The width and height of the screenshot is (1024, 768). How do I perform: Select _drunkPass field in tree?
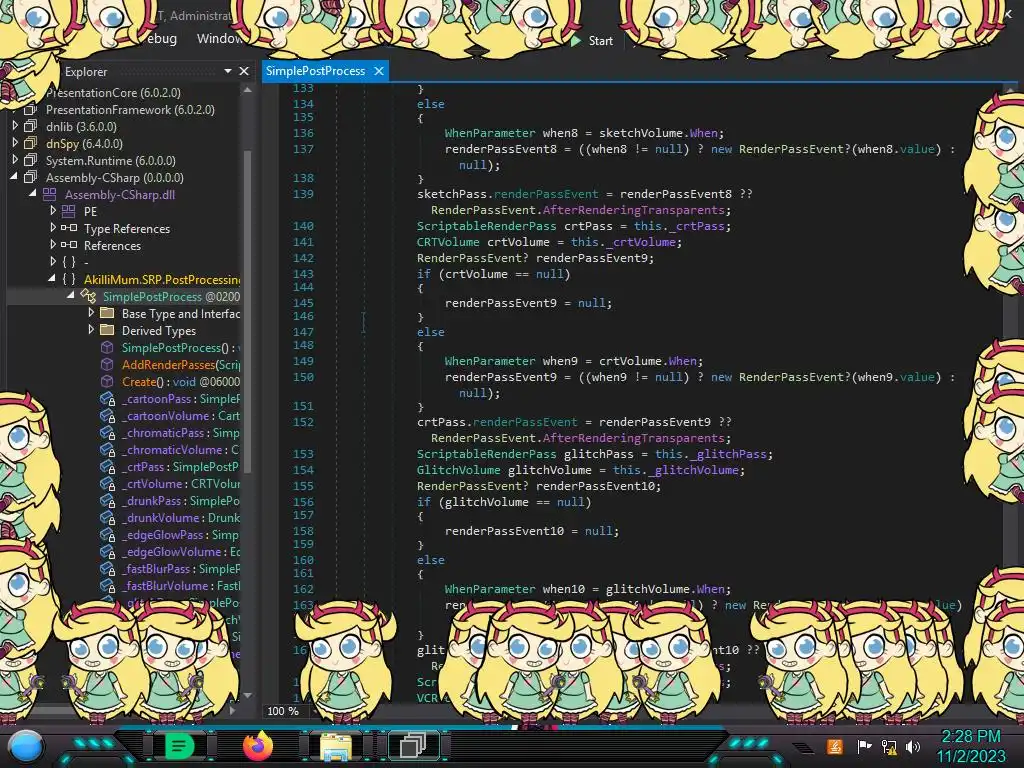coord(181,501)
